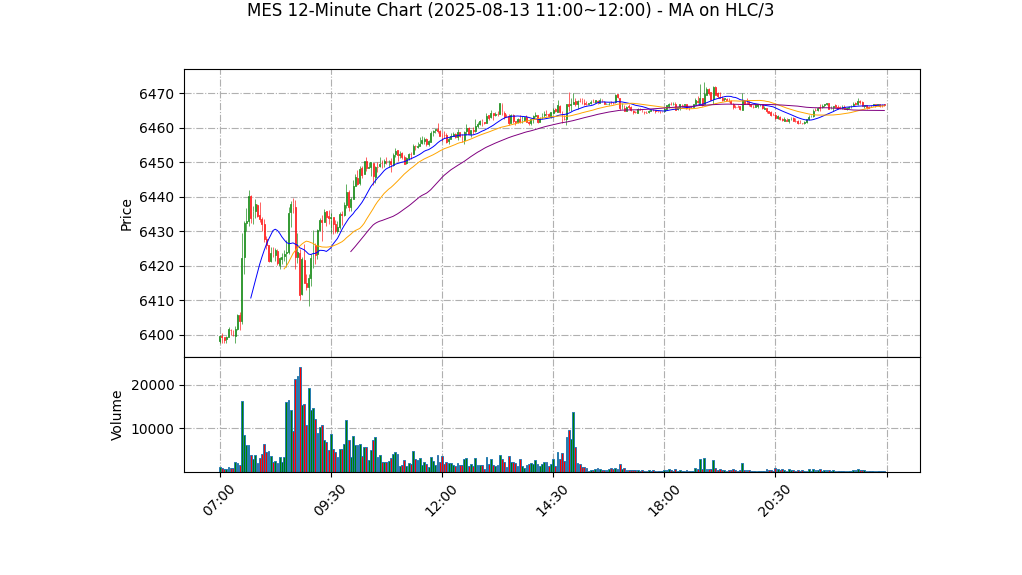Click the 6450 price axis label

156,163
